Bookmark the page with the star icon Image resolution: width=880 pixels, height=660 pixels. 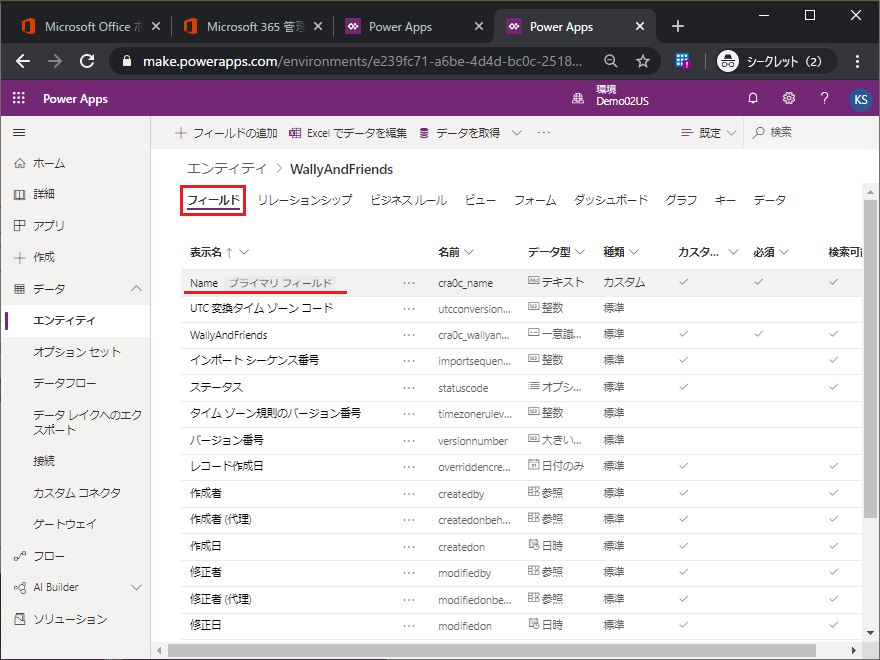pos(643,61)
